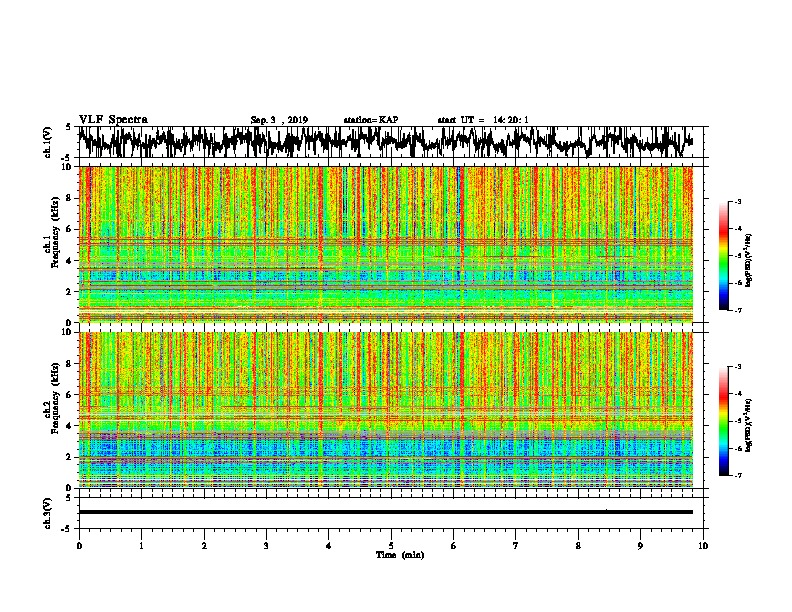The image size is (792, 612).
Task: Click time axis tick label "0"
Action: coord(79,546)
